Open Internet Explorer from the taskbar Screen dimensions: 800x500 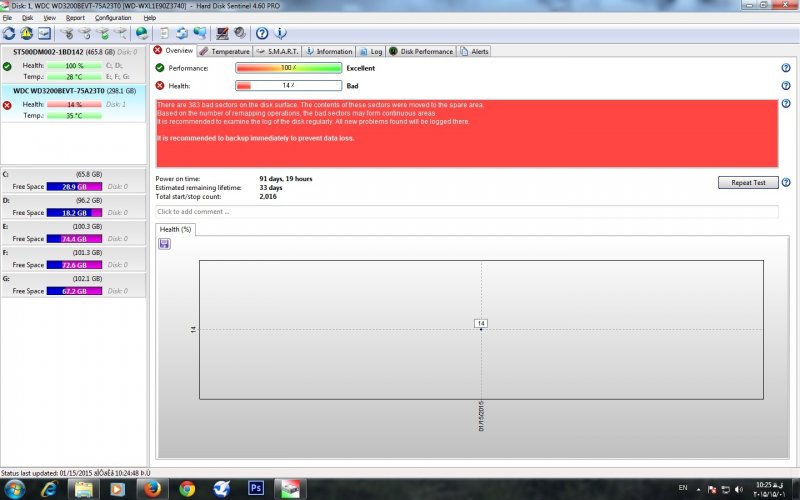[x=49, y=489]
